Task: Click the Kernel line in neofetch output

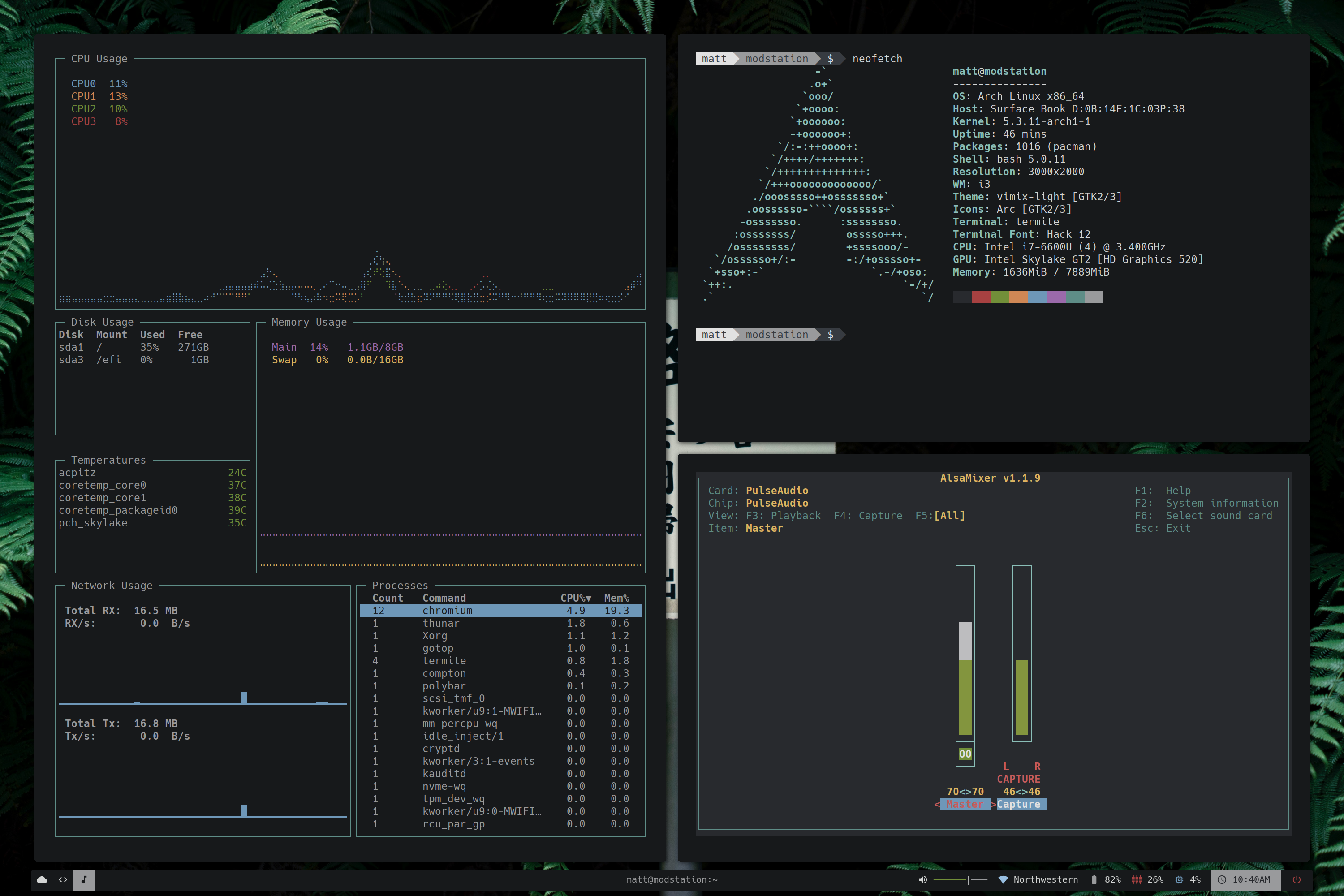Action: 1021,122
